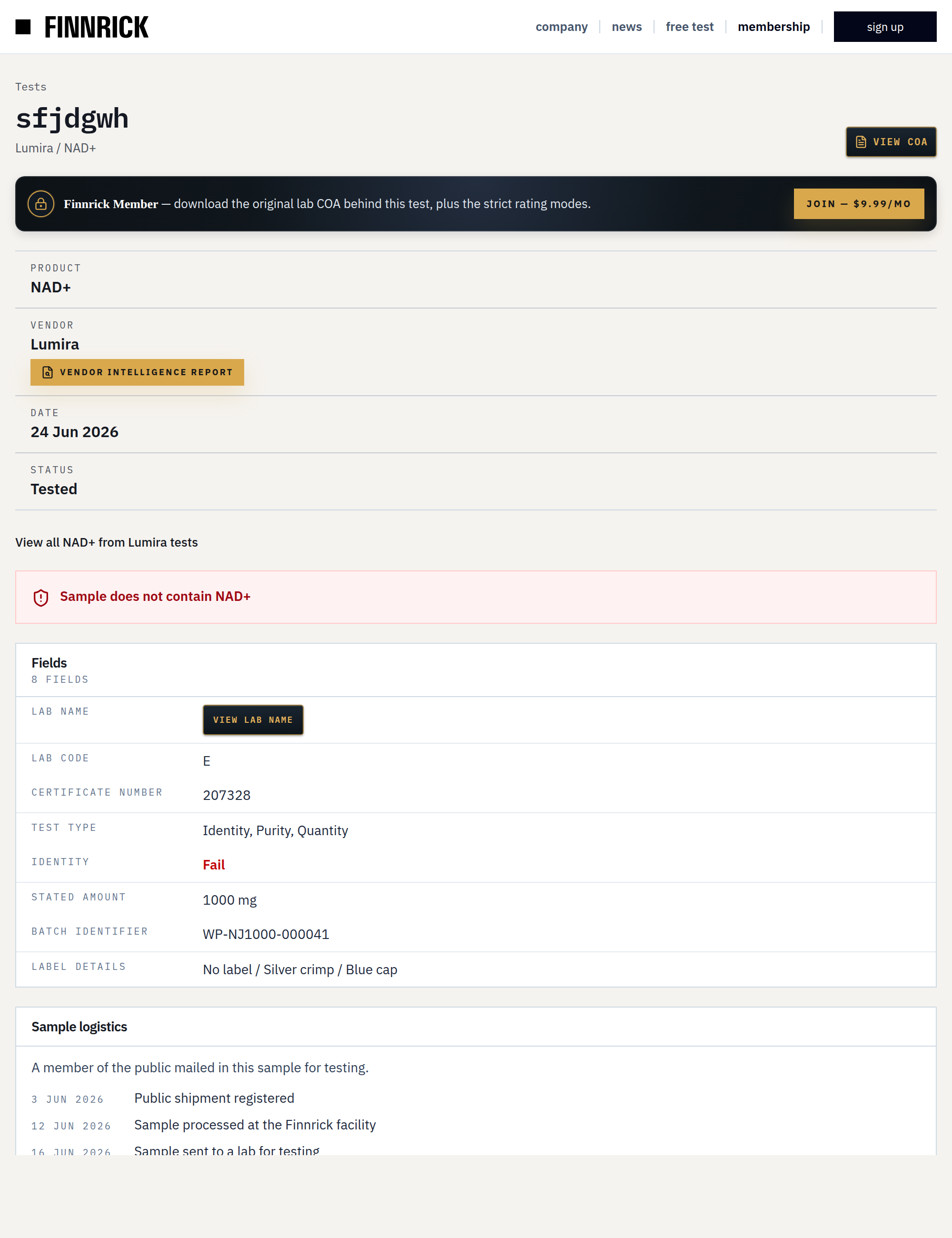952x1238 pixels.
Task: Open the company menu item
Action: [562, 27]
